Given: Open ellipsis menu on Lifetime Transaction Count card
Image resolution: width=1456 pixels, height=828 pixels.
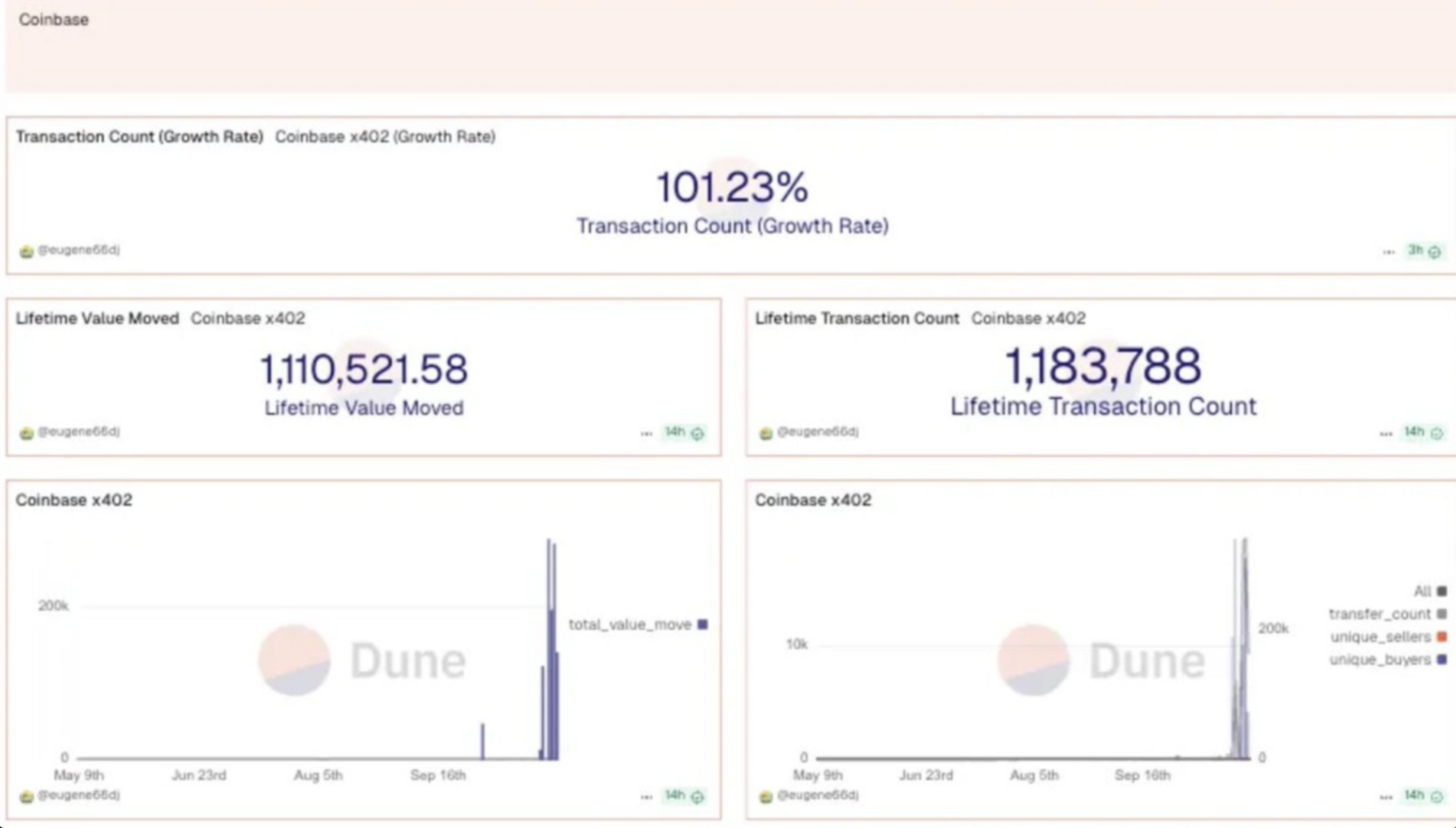Looking at the screenshot, I should tap(1386, 434).
